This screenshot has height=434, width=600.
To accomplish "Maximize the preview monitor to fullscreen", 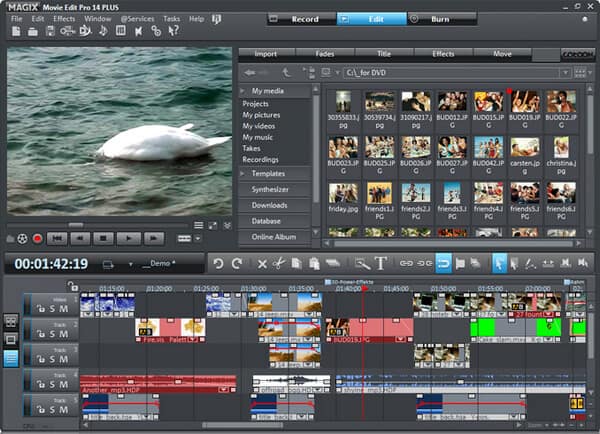I will (x=213, y=226).
